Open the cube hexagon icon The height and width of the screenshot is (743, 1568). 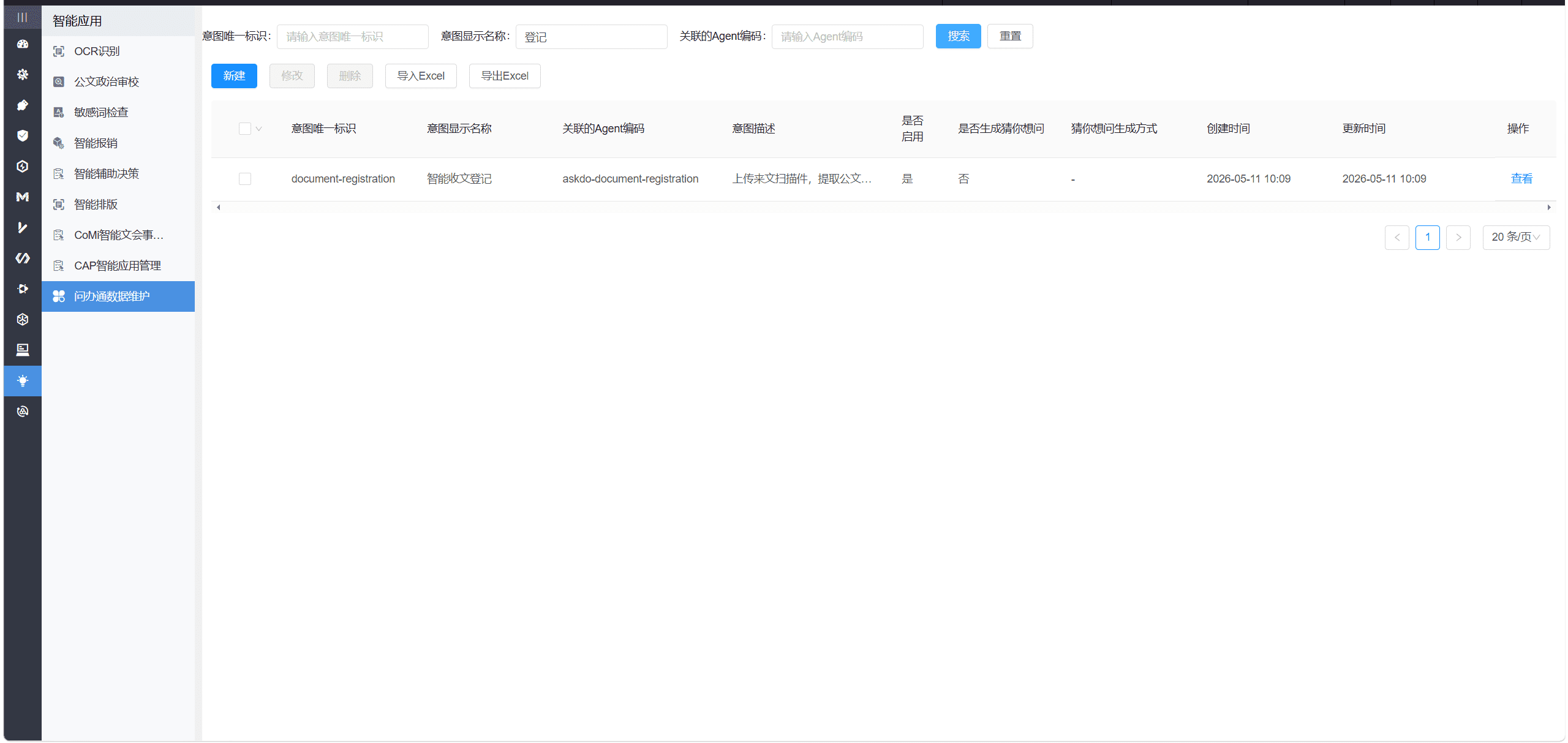pos(23,319)
